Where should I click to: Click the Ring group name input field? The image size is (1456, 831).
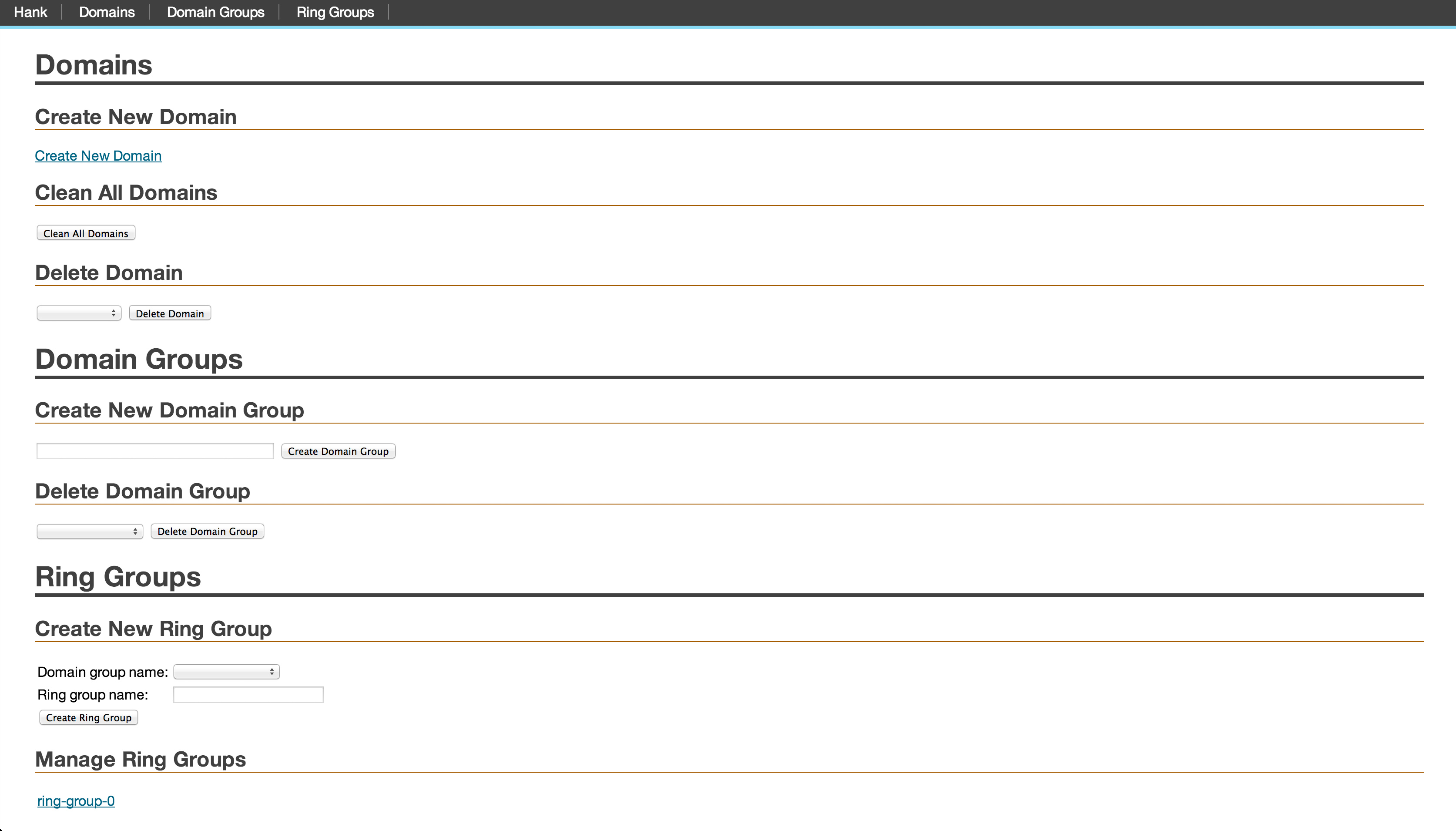pyautogui.click(x=248, y=694)
